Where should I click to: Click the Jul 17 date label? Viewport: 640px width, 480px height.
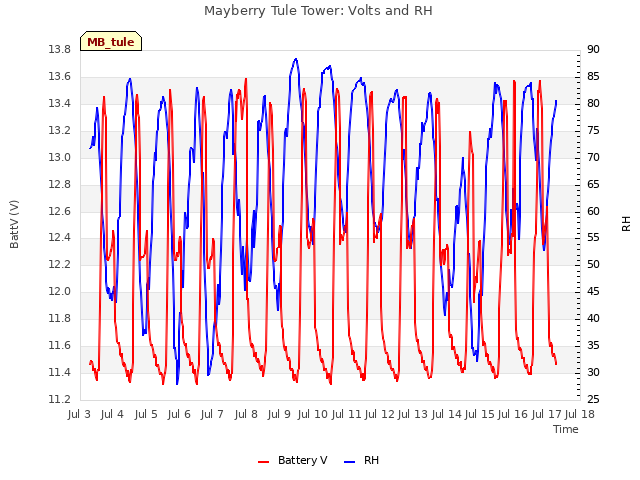547,414
